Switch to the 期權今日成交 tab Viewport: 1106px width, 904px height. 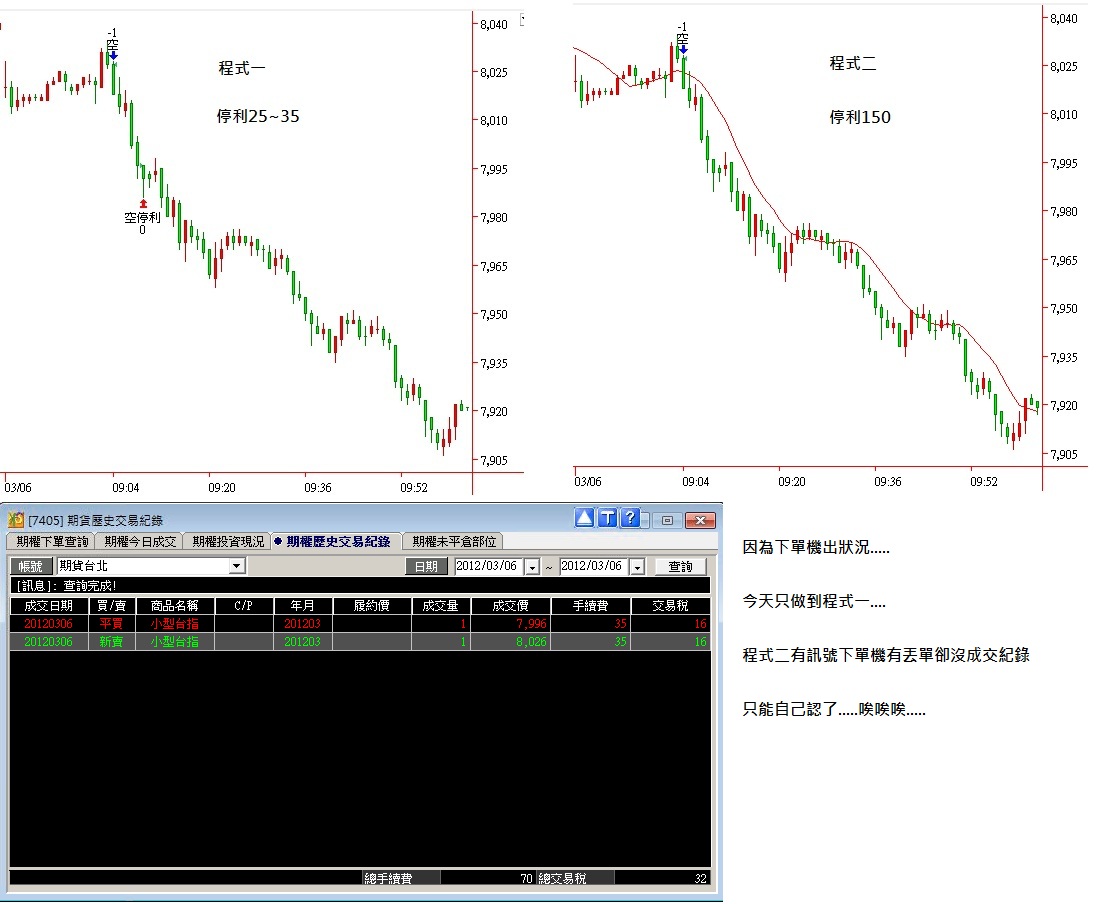(x=140, y=542)
